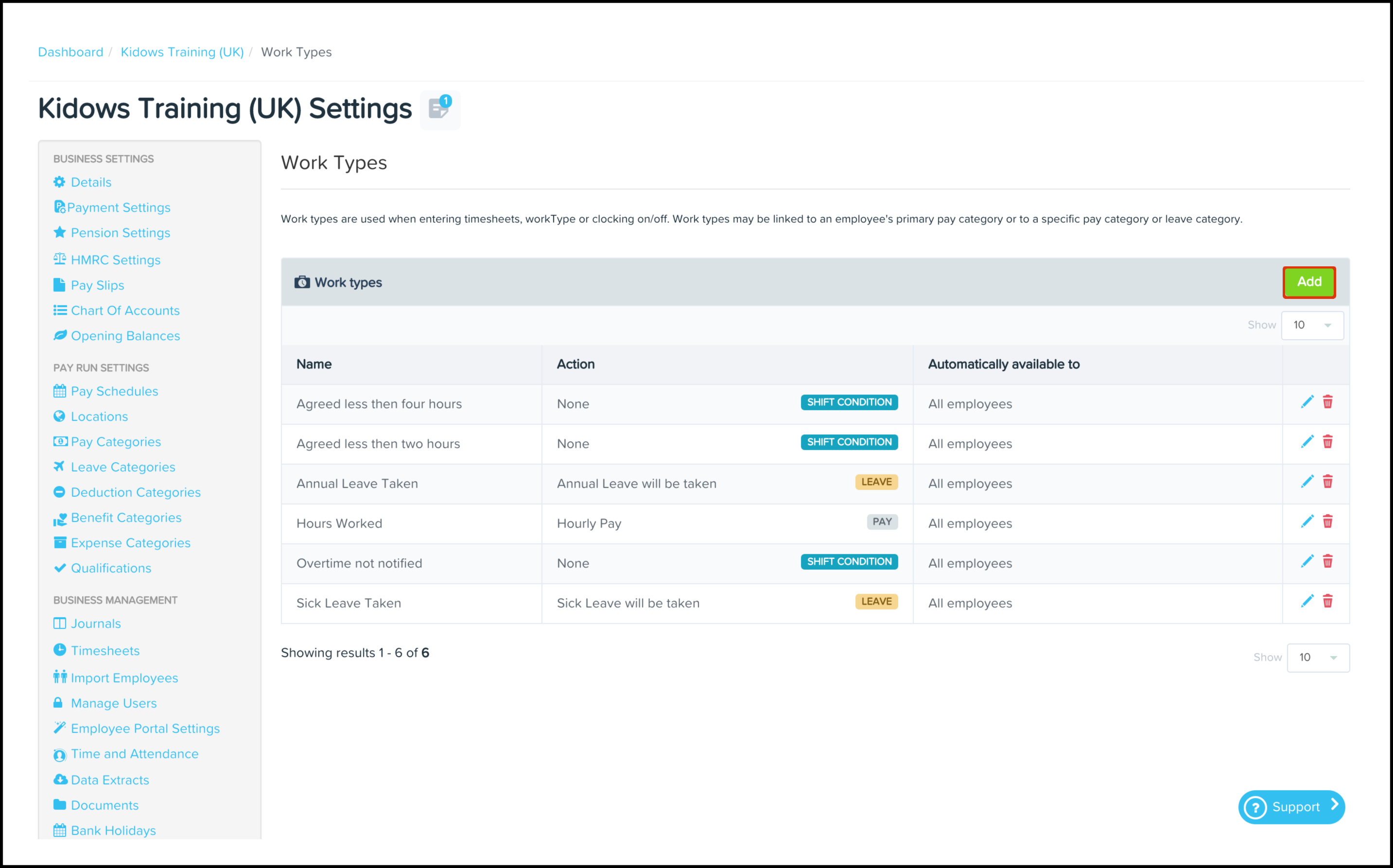This screenshot has width=1393, height=868.
Task: Click the PAY badge on the Hours Worked row
Action: click(882, 522)
